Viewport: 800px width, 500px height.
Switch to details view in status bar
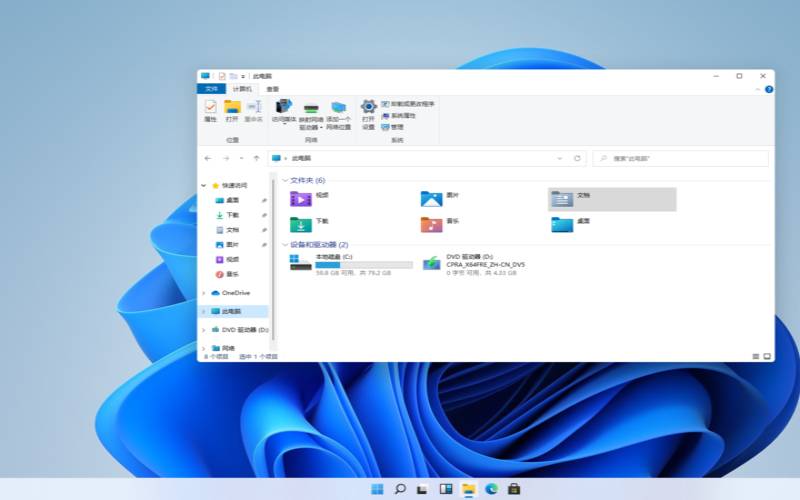coord(756,357)
